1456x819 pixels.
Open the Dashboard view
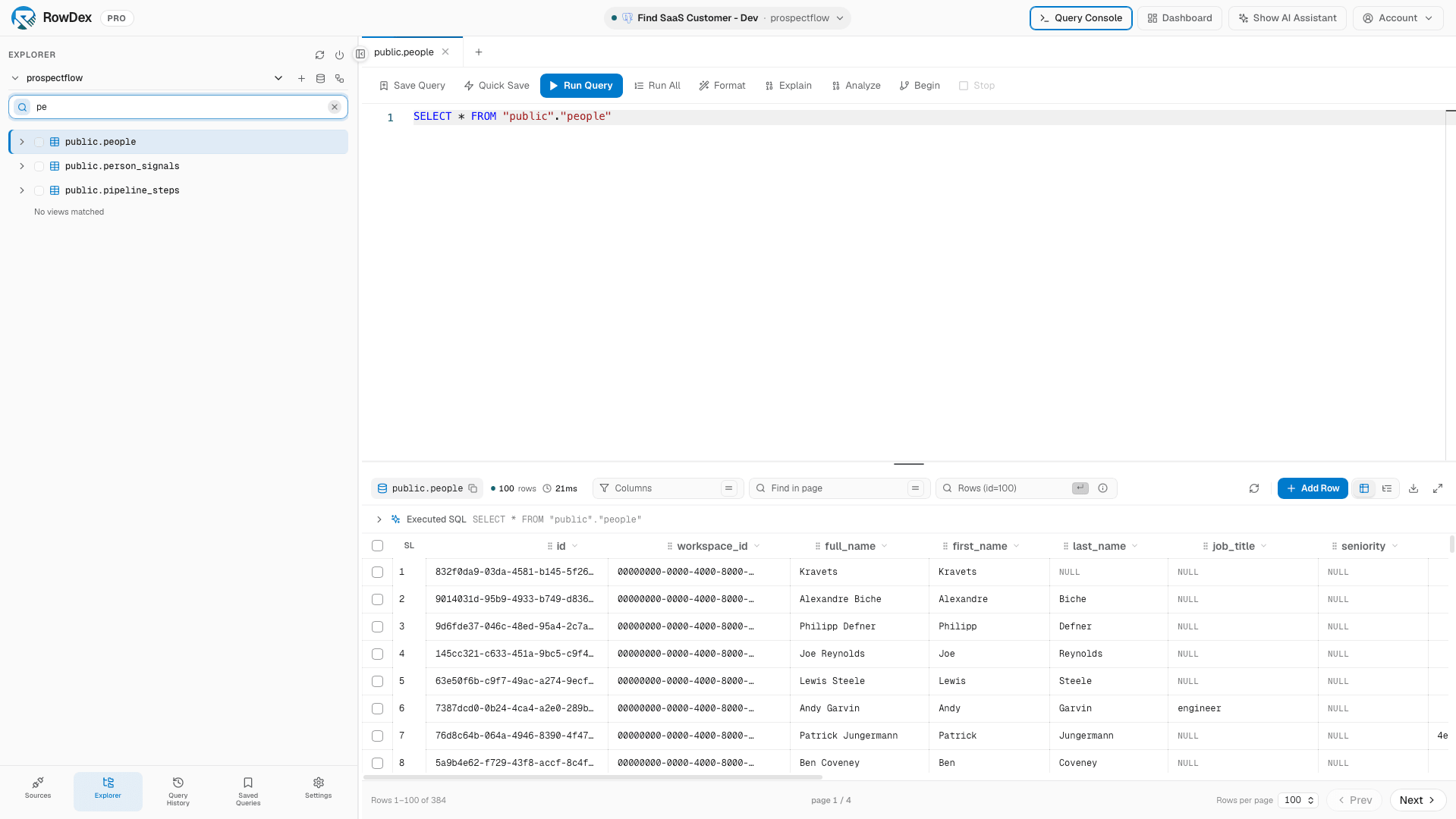pyautogui.click(x=1179, y=18)
